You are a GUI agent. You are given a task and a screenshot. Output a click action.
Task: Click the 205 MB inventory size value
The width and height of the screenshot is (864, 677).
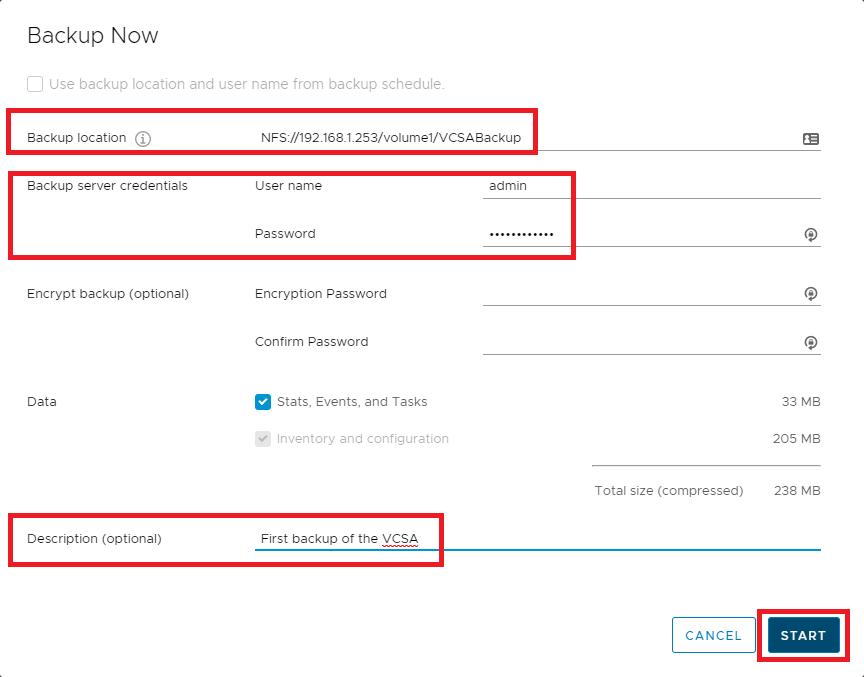coord(797,439)
